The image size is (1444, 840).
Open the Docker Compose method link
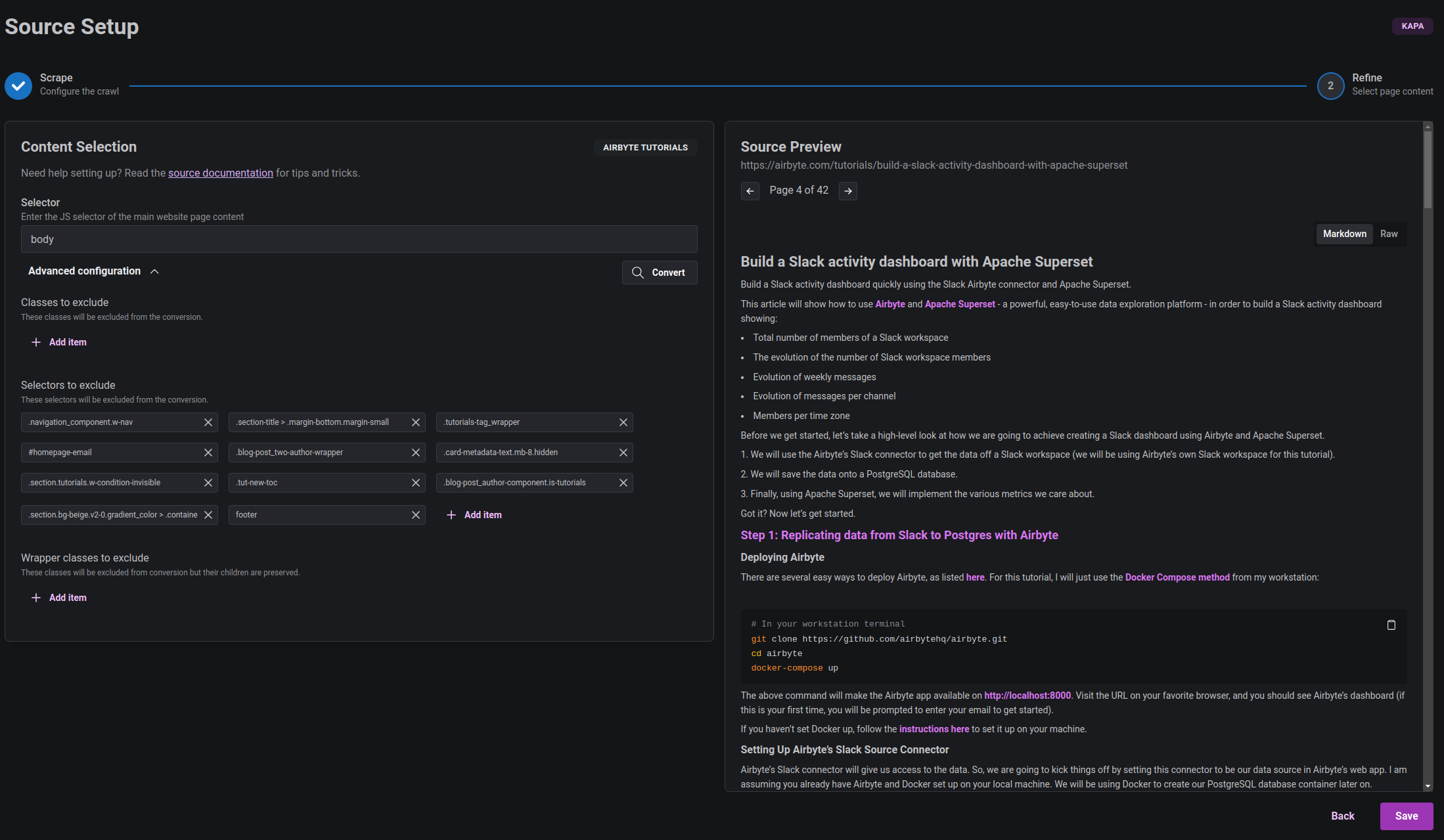(1177, 577)
